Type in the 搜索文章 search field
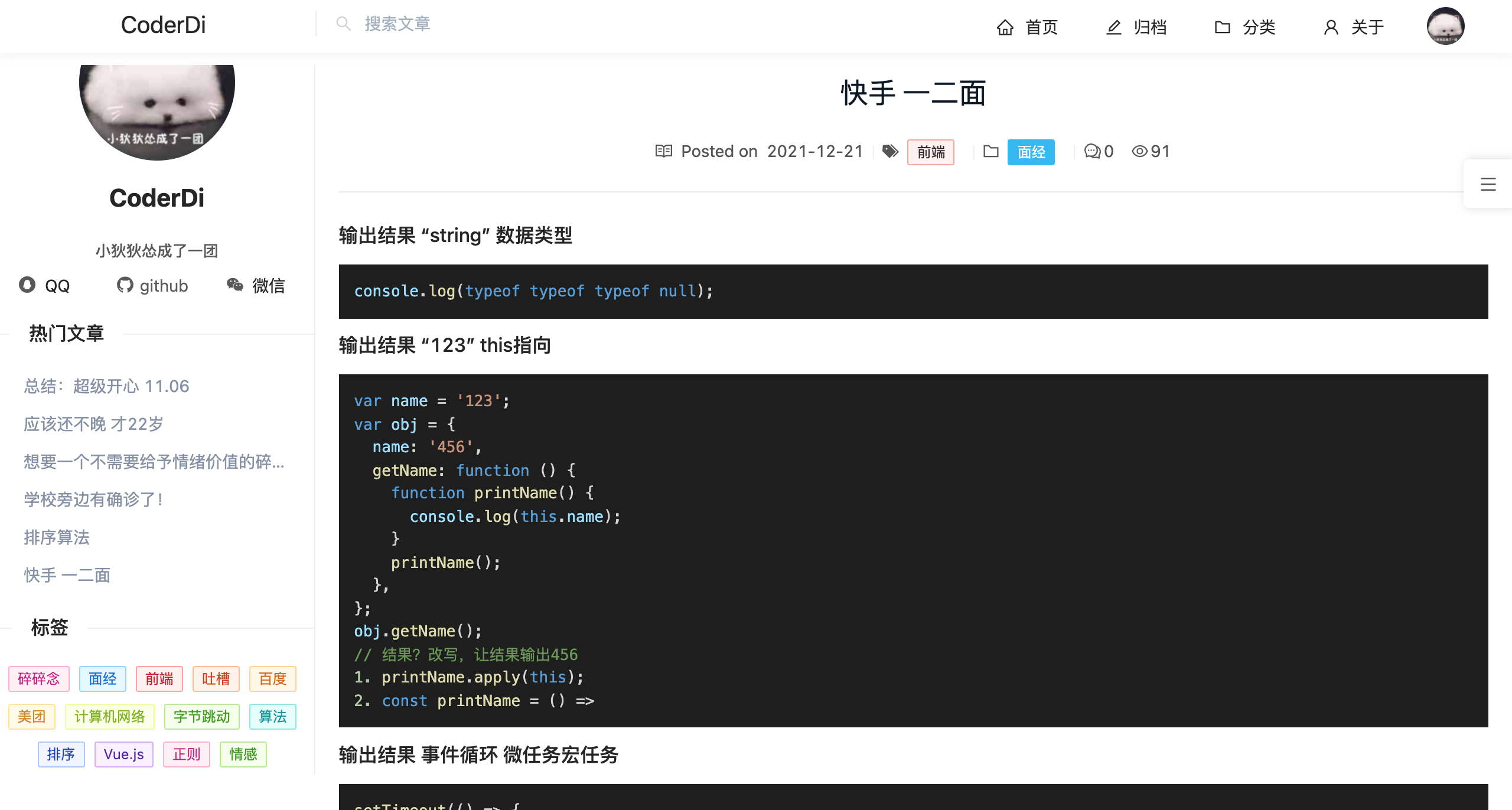1512x810 pixels. tap(397, 24)
